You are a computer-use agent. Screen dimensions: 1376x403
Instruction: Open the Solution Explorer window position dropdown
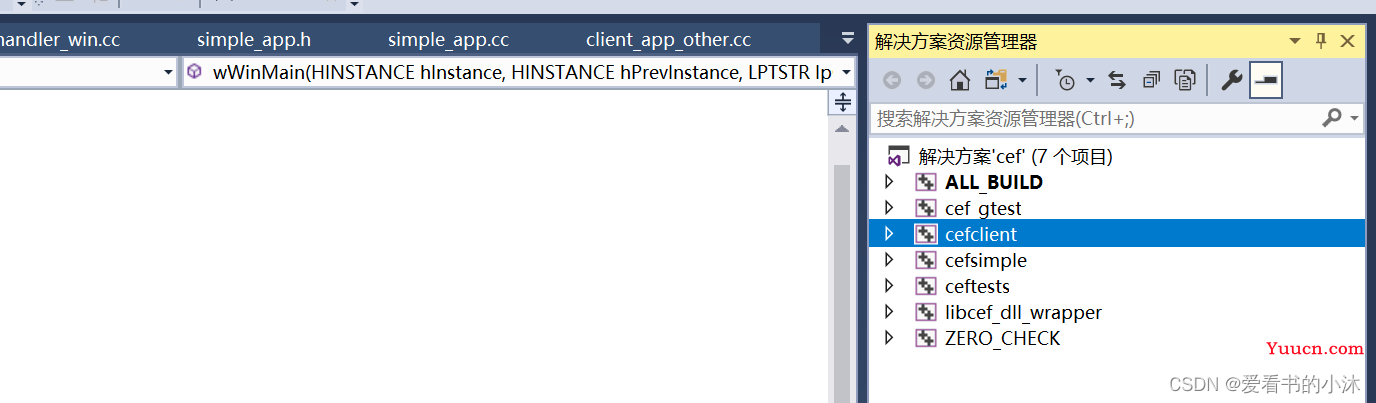[x=1295, y=41]
